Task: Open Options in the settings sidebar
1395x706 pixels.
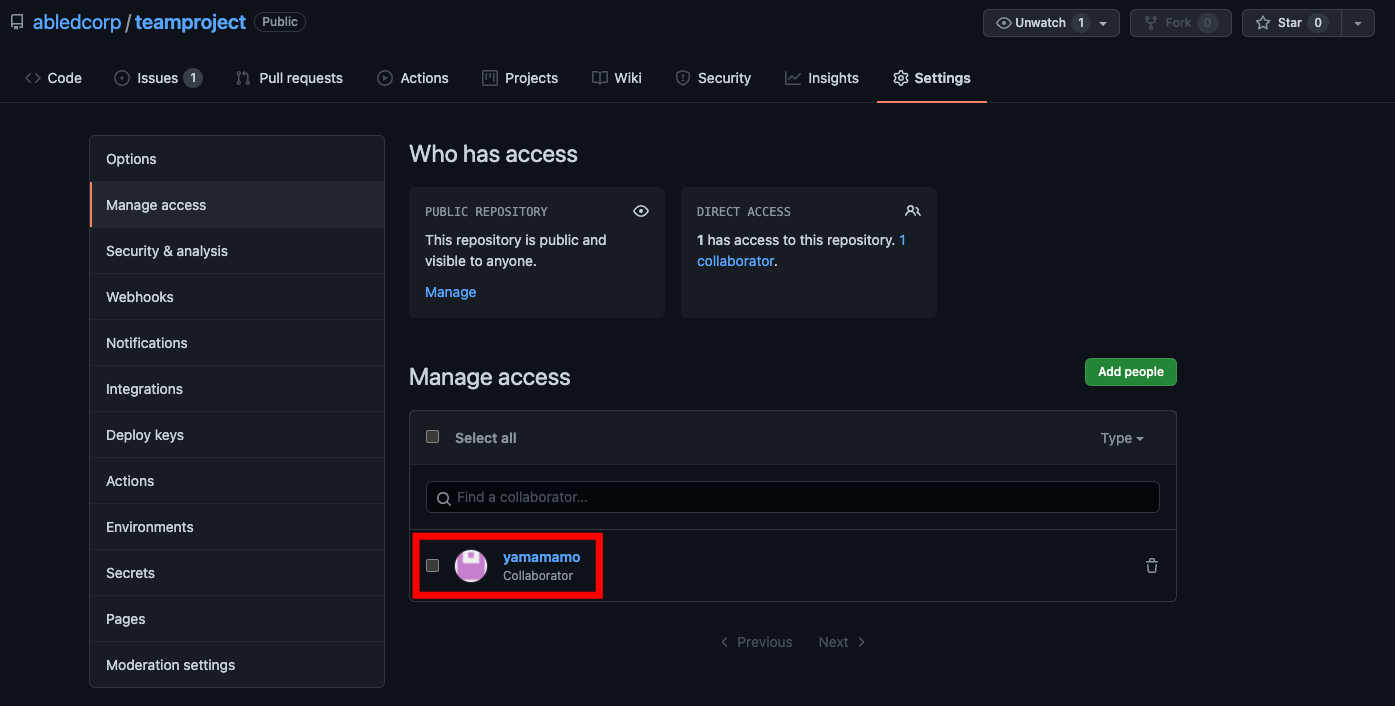Action: [x=237, y=159]
